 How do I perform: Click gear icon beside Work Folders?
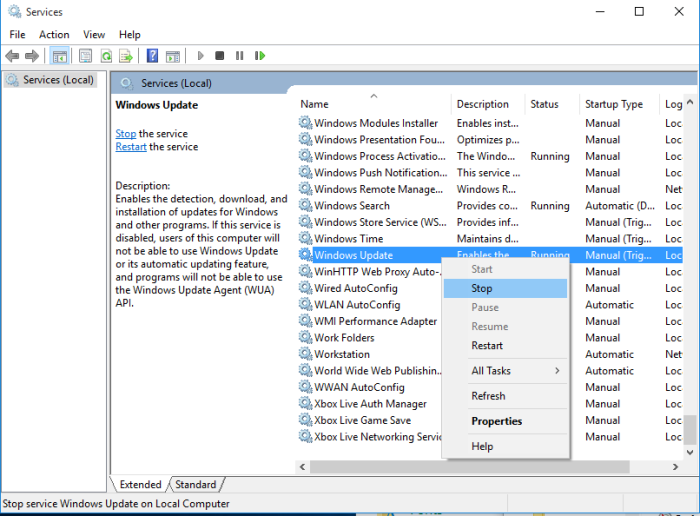point(305,337)
